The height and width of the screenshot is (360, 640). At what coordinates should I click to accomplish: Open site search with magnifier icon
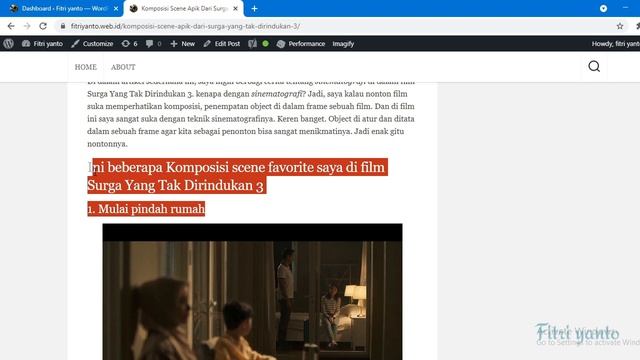click(594, 67)
